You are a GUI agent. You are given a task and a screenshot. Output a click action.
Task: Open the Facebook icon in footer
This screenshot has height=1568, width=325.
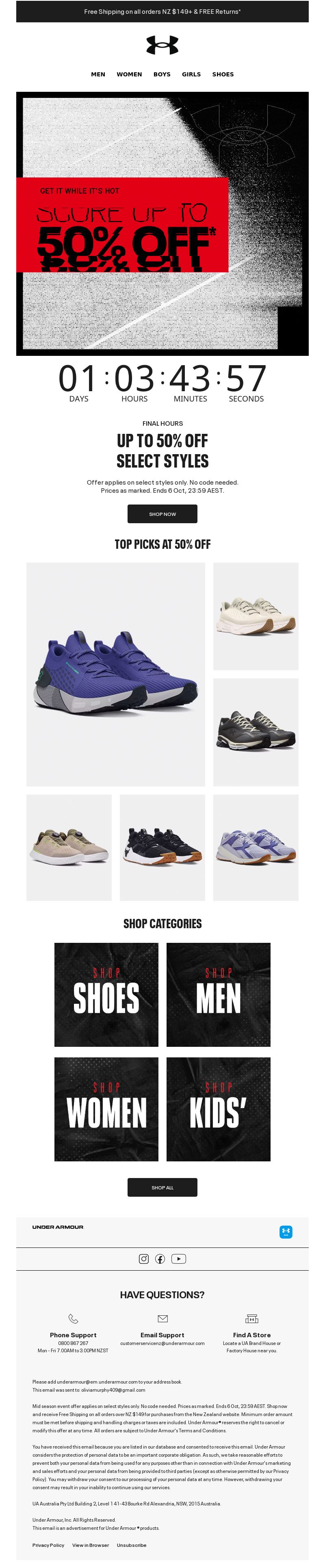[160, 1259]
